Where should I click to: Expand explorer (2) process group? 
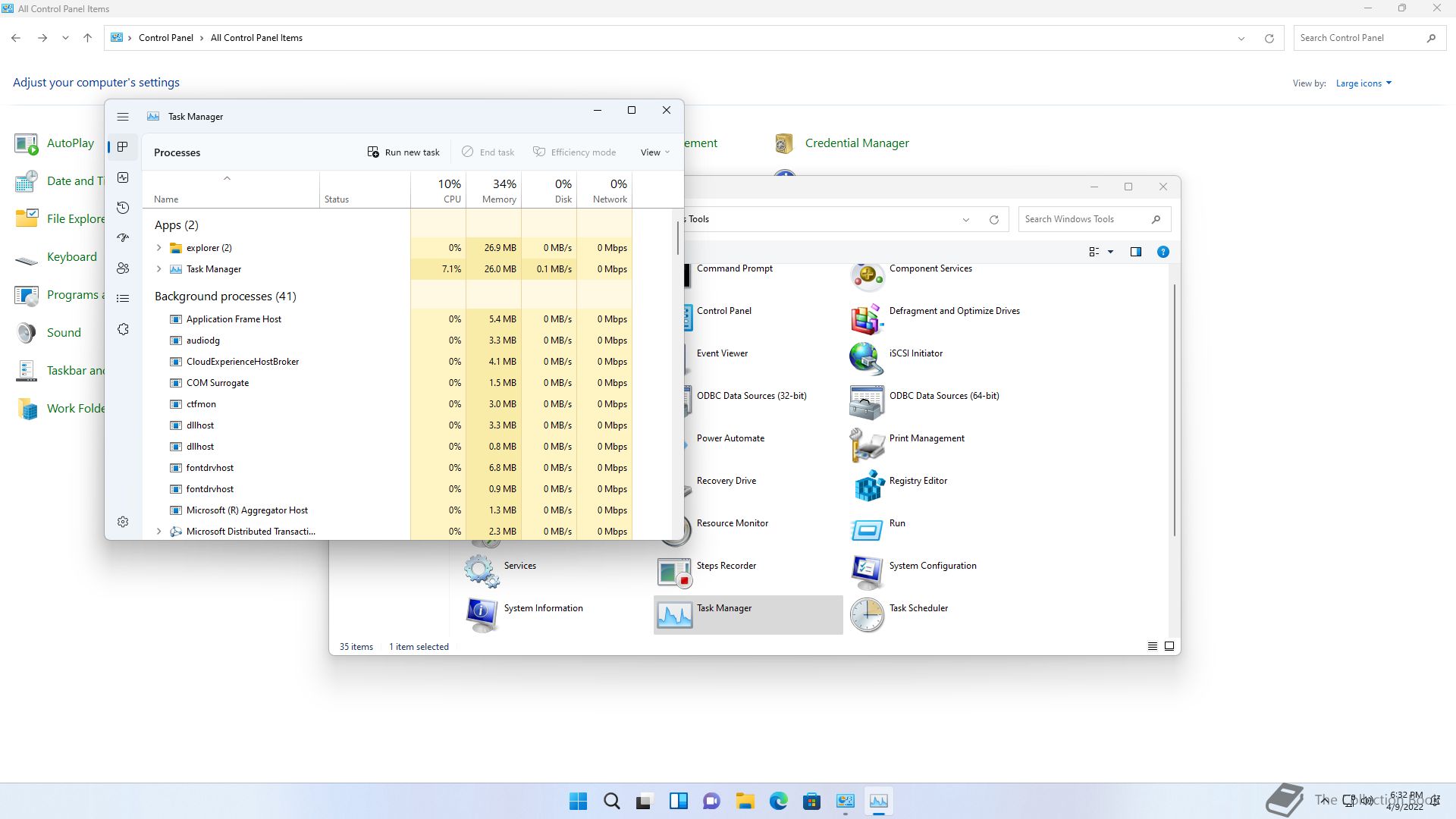click(158, 248)
